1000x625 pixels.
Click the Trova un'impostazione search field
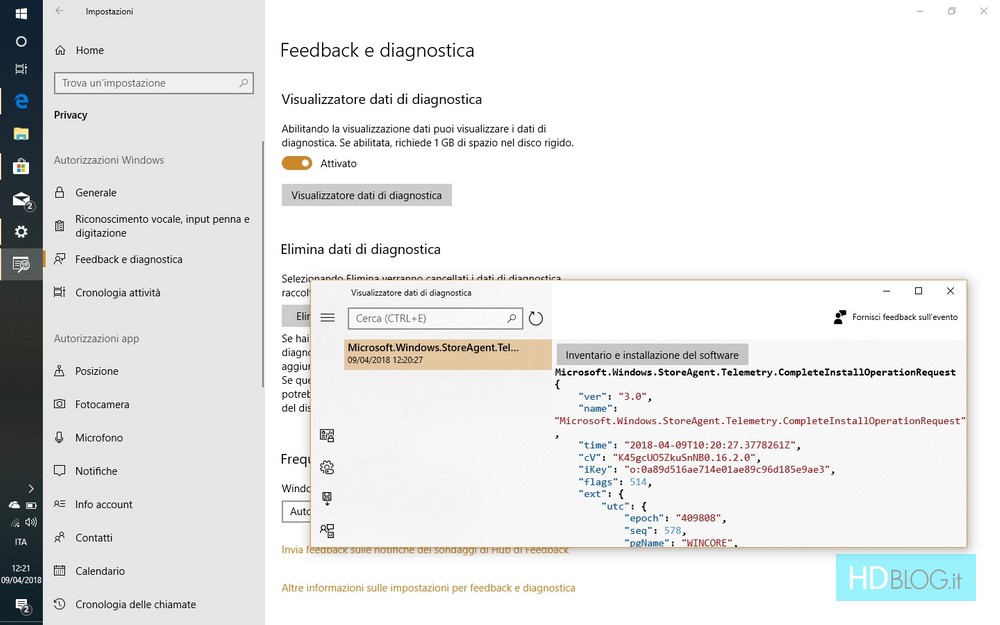click(x=153, y=83)
